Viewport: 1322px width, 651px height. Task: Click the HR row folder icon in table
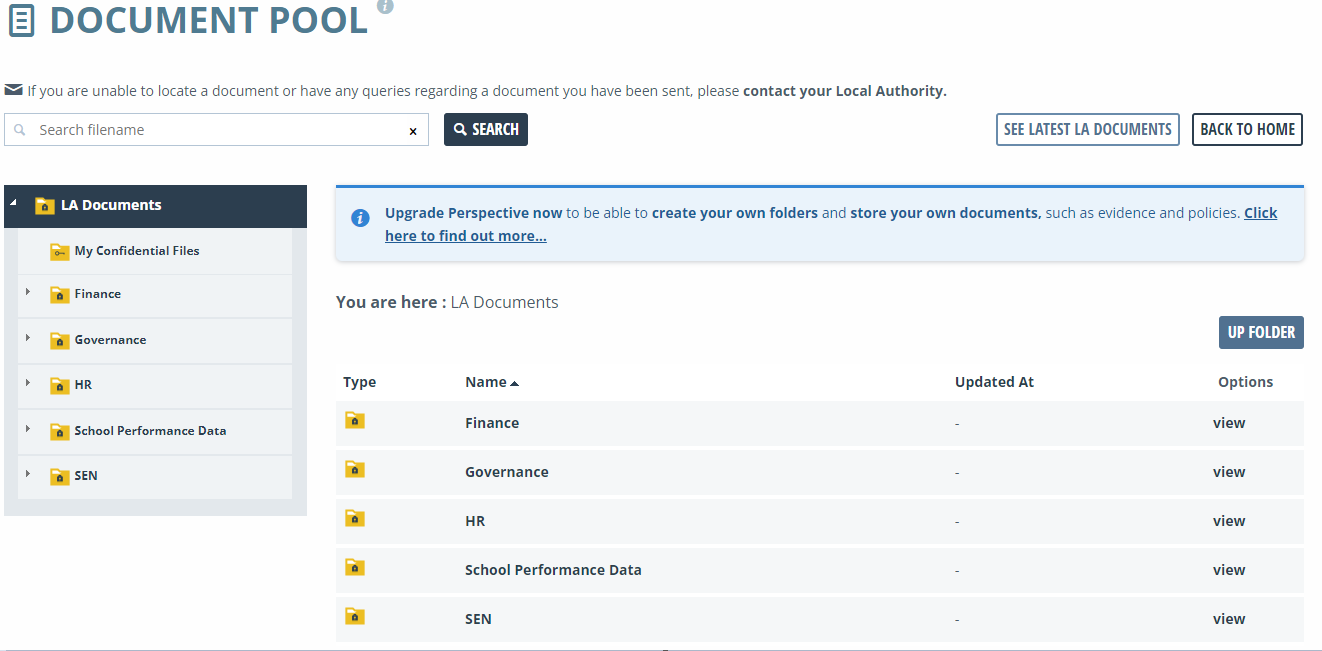click(355, 518)
